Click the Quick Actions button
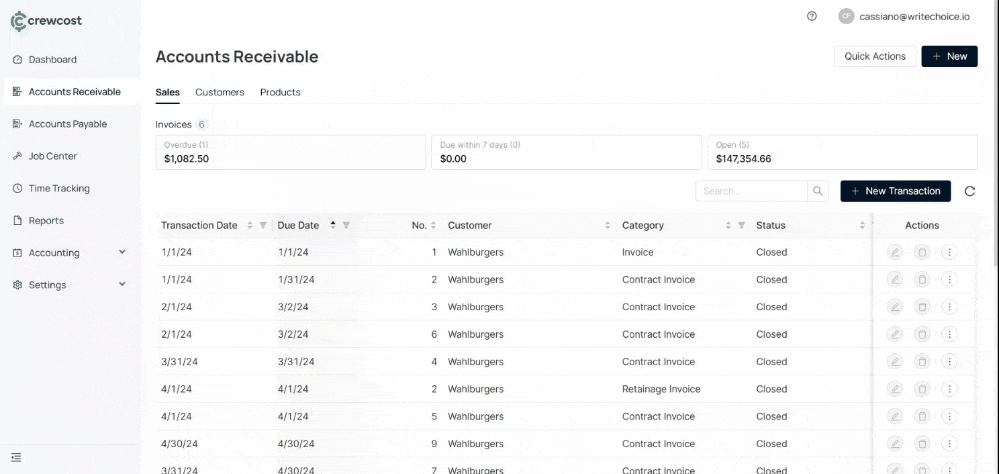 (x=874, y=56)
